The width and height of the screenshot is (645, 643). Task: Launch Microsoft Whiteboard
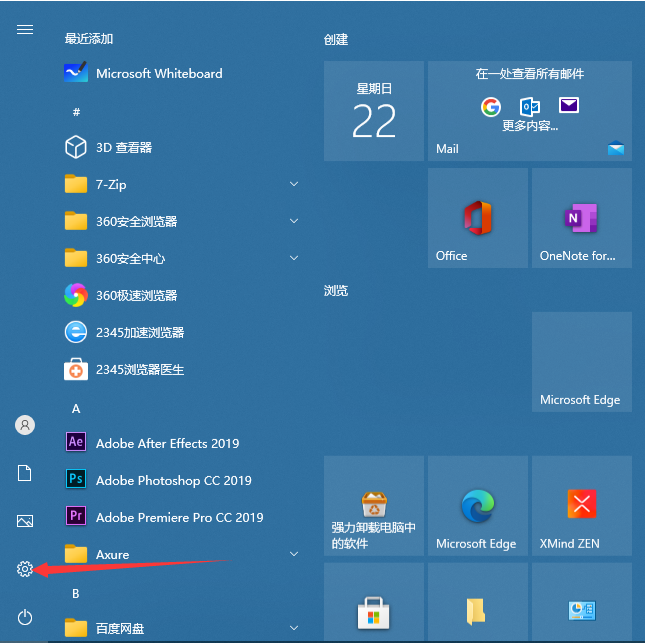158,73
